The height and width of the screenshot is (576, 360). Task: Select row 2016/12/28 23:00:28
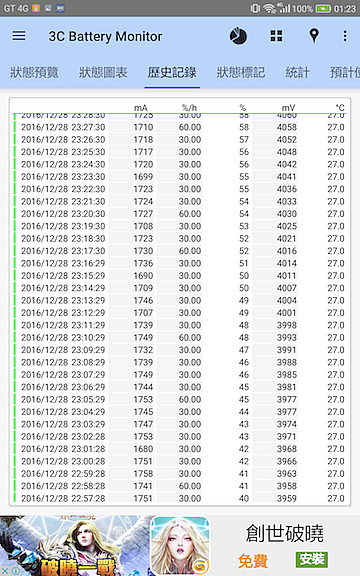coord(180,461)
